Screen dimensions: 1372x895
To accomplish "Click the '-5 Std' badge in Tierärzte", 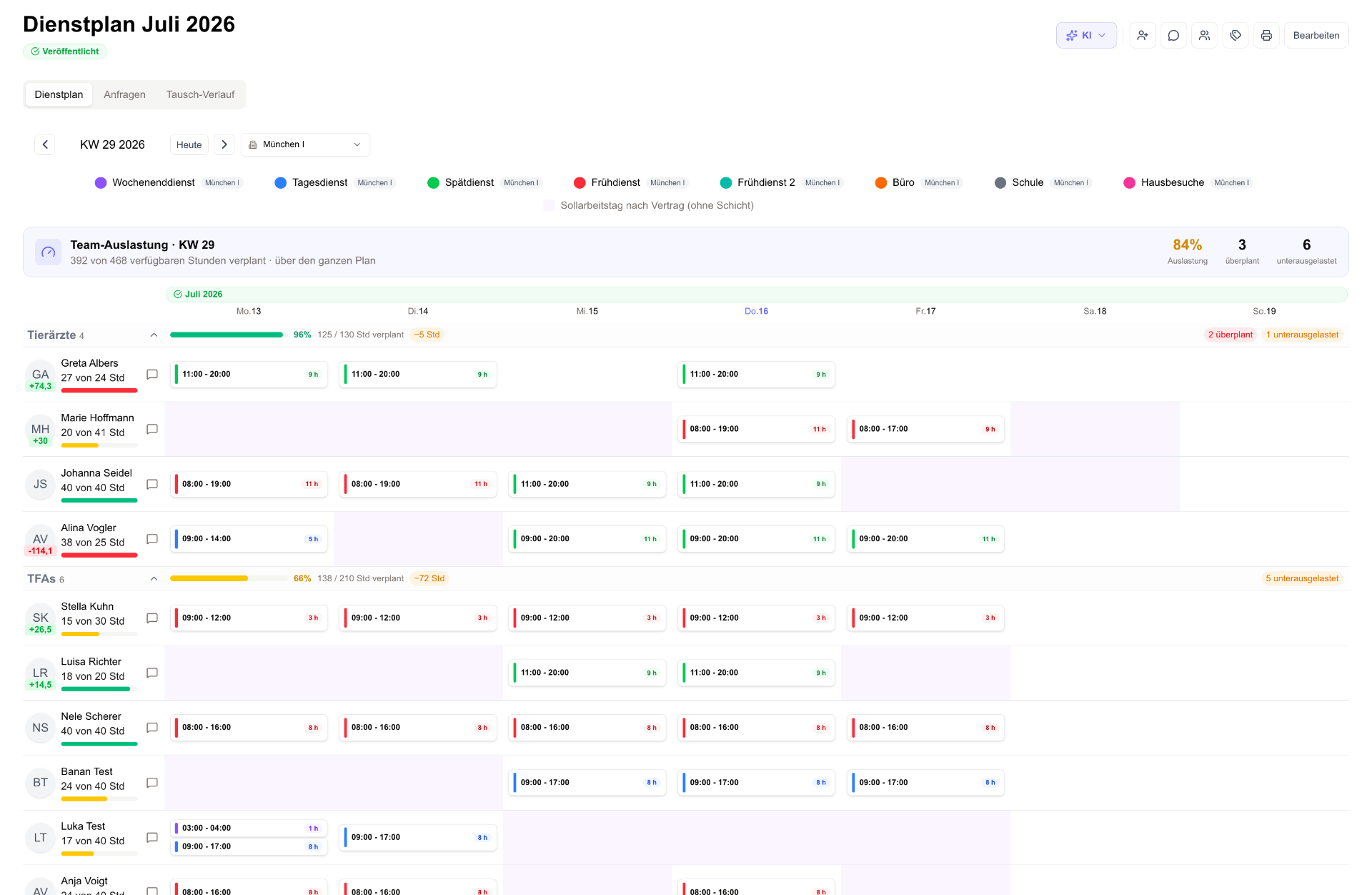I will [x=427, y=335].
